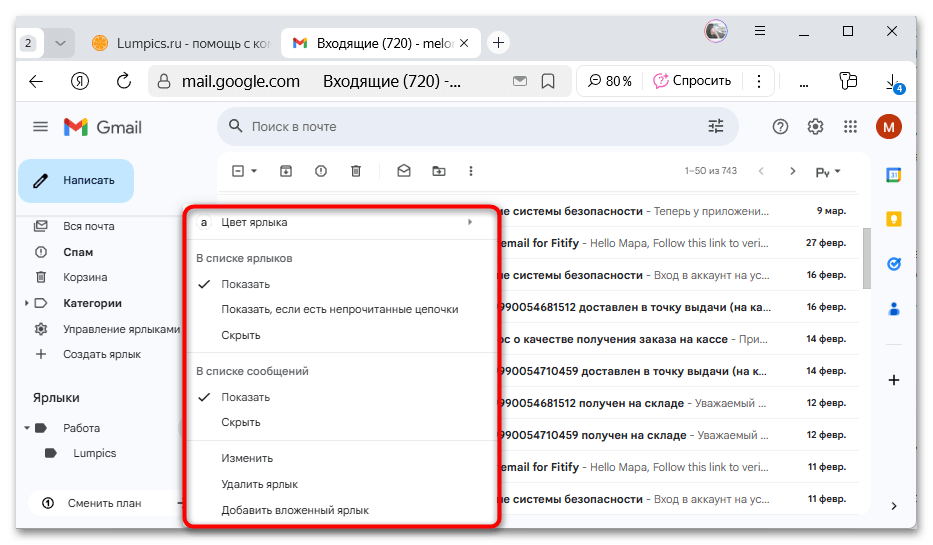The height and width of the screenshot is (545, 933).
Task: Open browser downloads icon
Action: [894, 83]
